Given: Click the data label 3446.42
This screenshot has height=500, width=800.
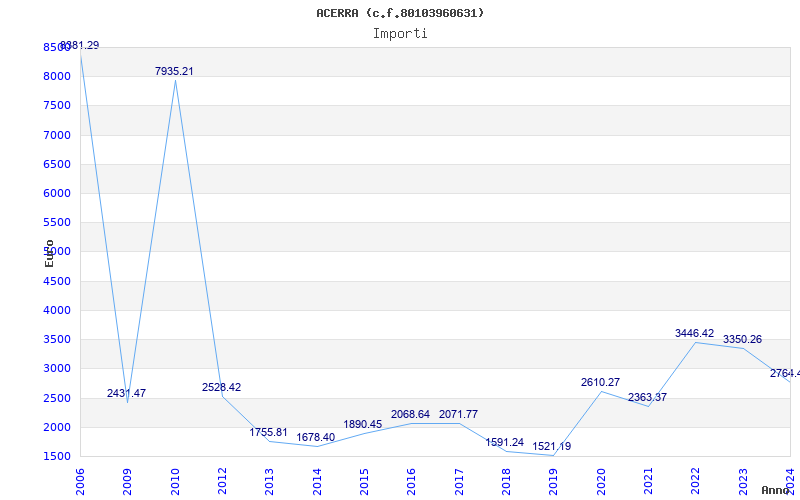Looking at the screenshot, I should [x=694, y=333].
